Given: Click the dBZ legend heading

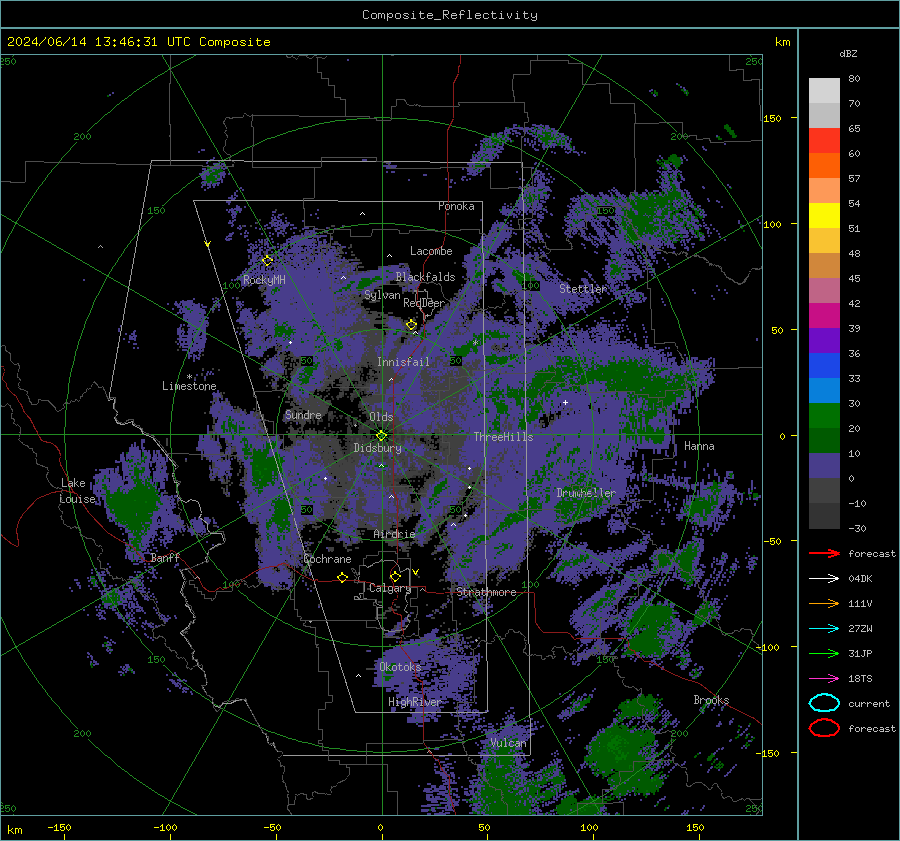Looking at the screenshot, I should point(848,54).
